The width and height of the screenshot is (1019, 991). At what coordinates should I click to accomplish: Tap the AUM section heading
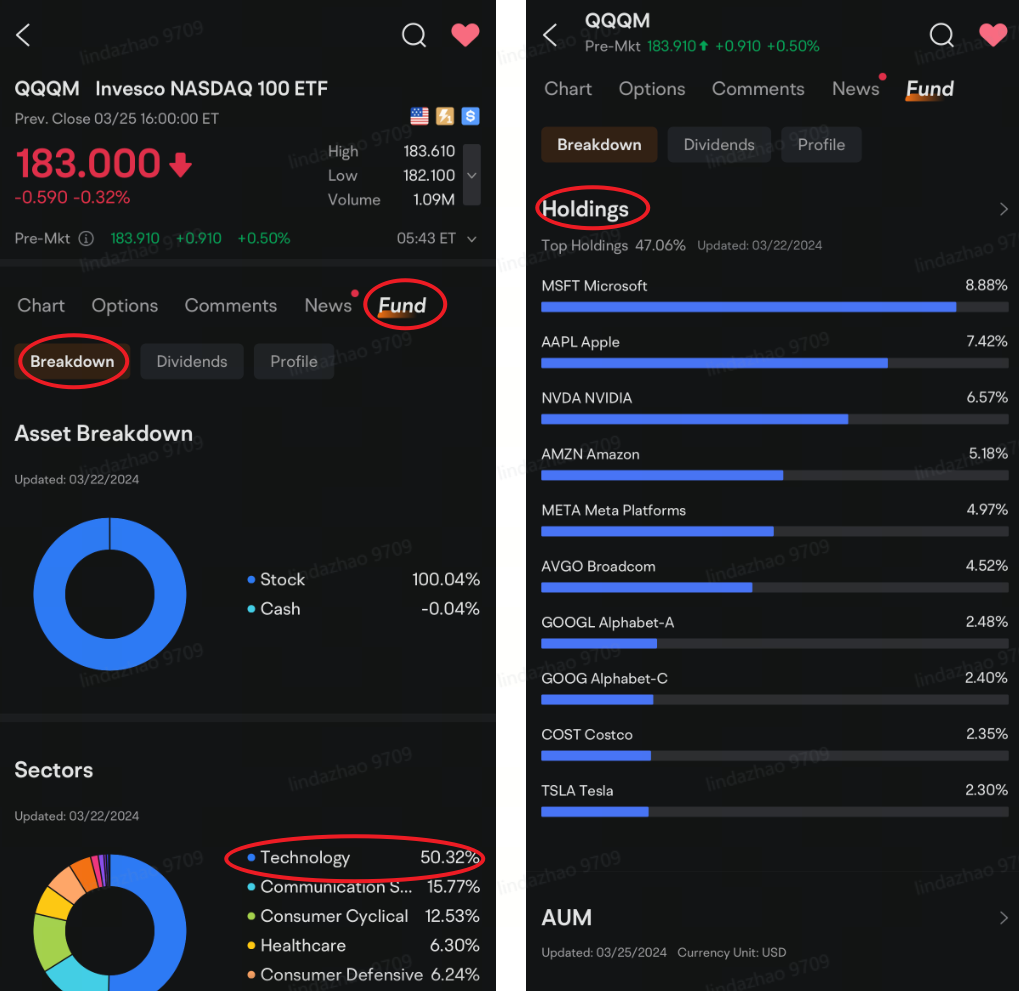[x=567, y=918]
